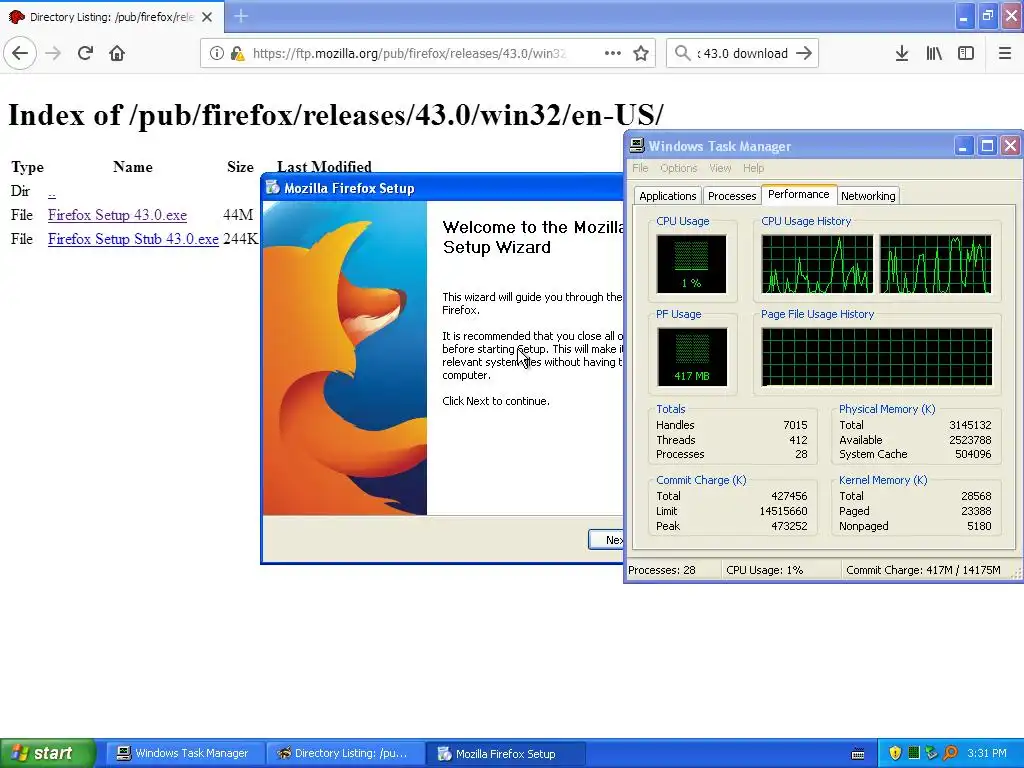
Task: Open the Downloads toolbar icon
Action: (x=902, y=53)
